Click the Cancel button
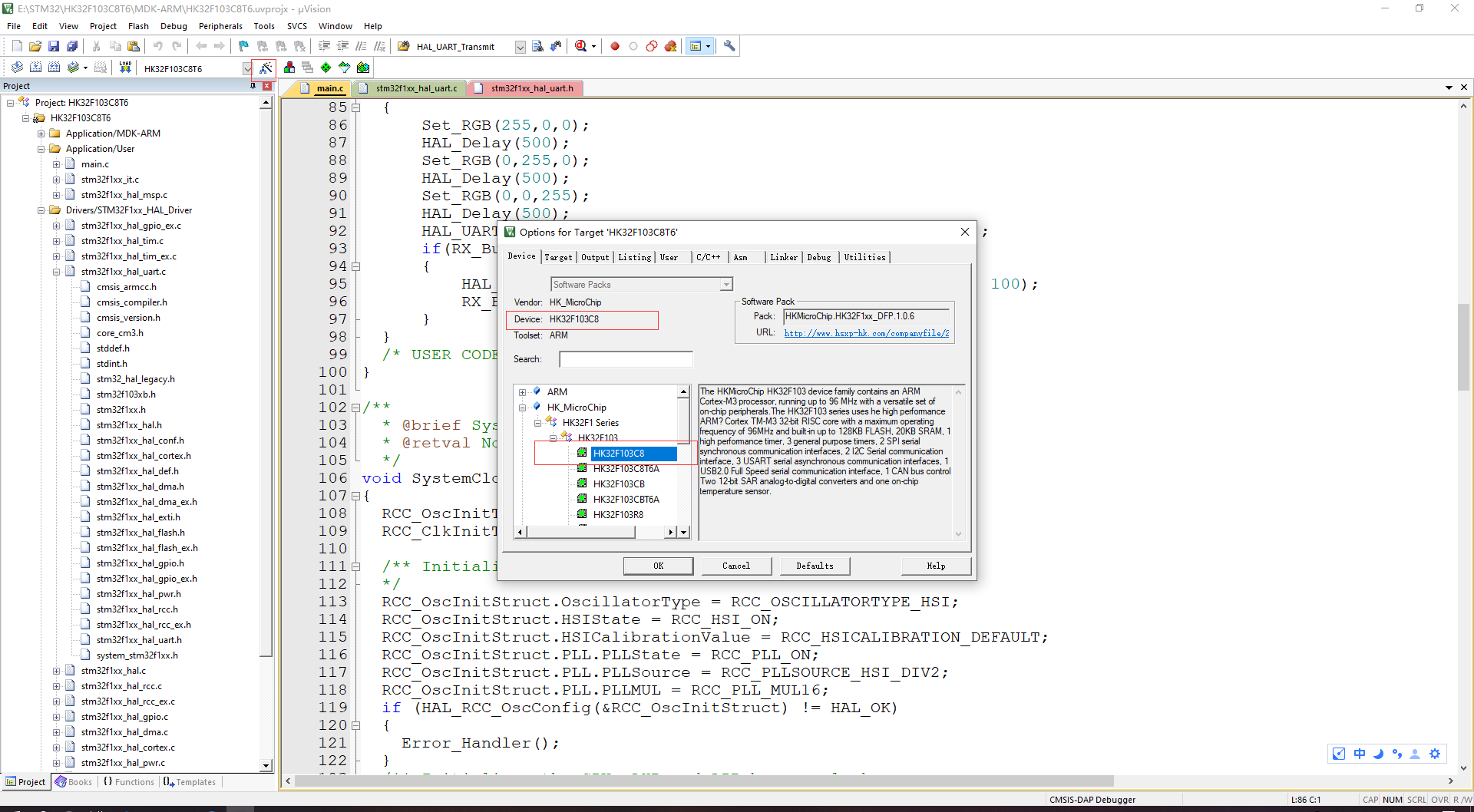 click(736, 566)
